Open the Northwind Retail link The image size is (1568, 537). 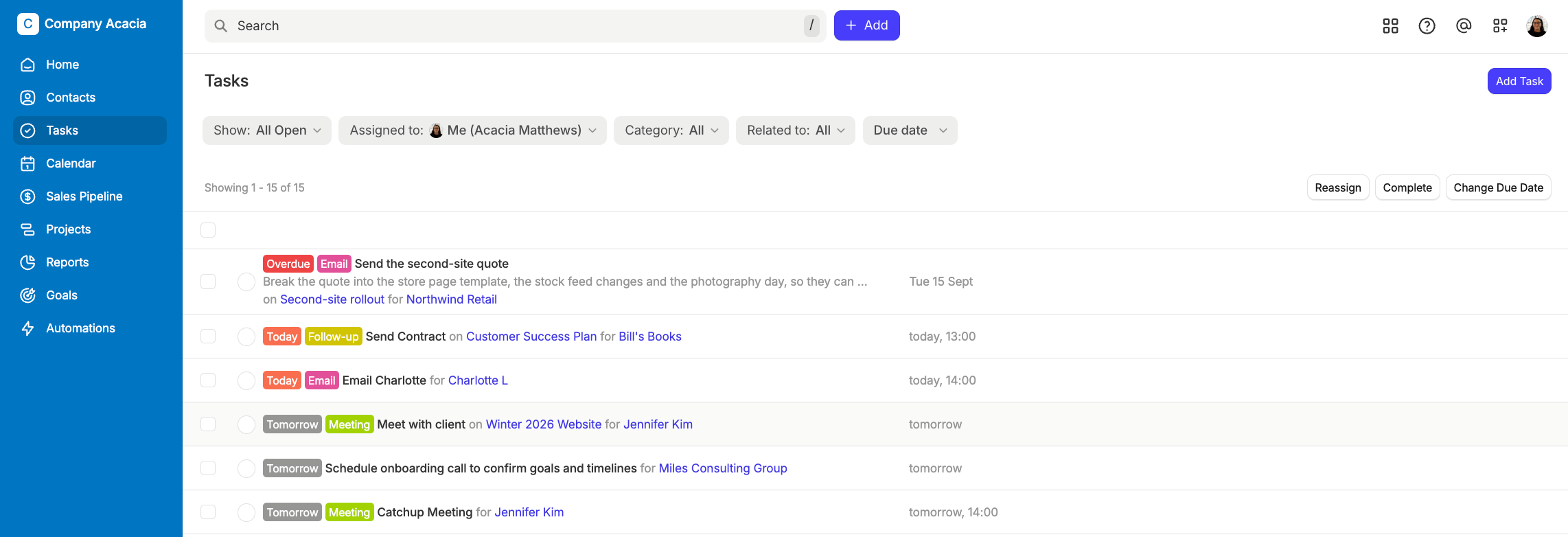pos(452,299)
